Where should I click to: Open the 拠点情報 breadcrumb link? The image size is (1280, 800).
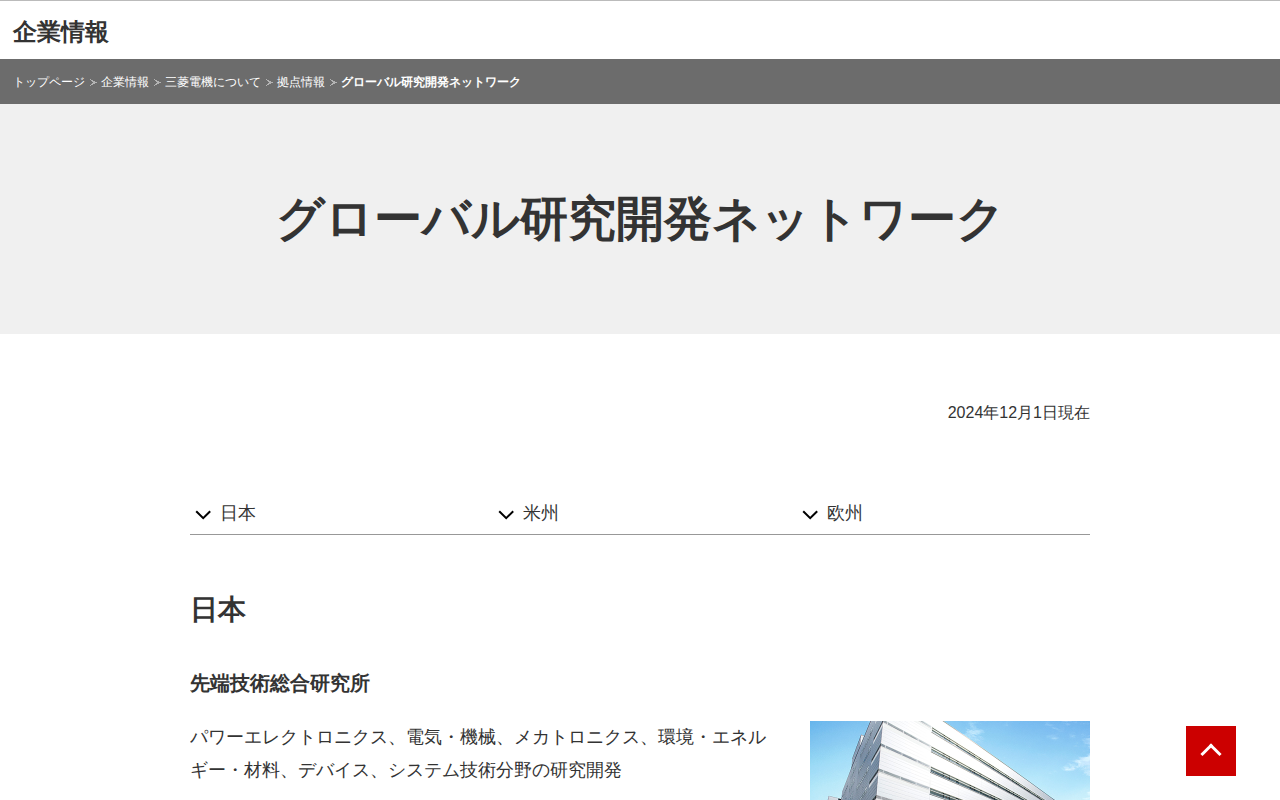click(301, 82)
